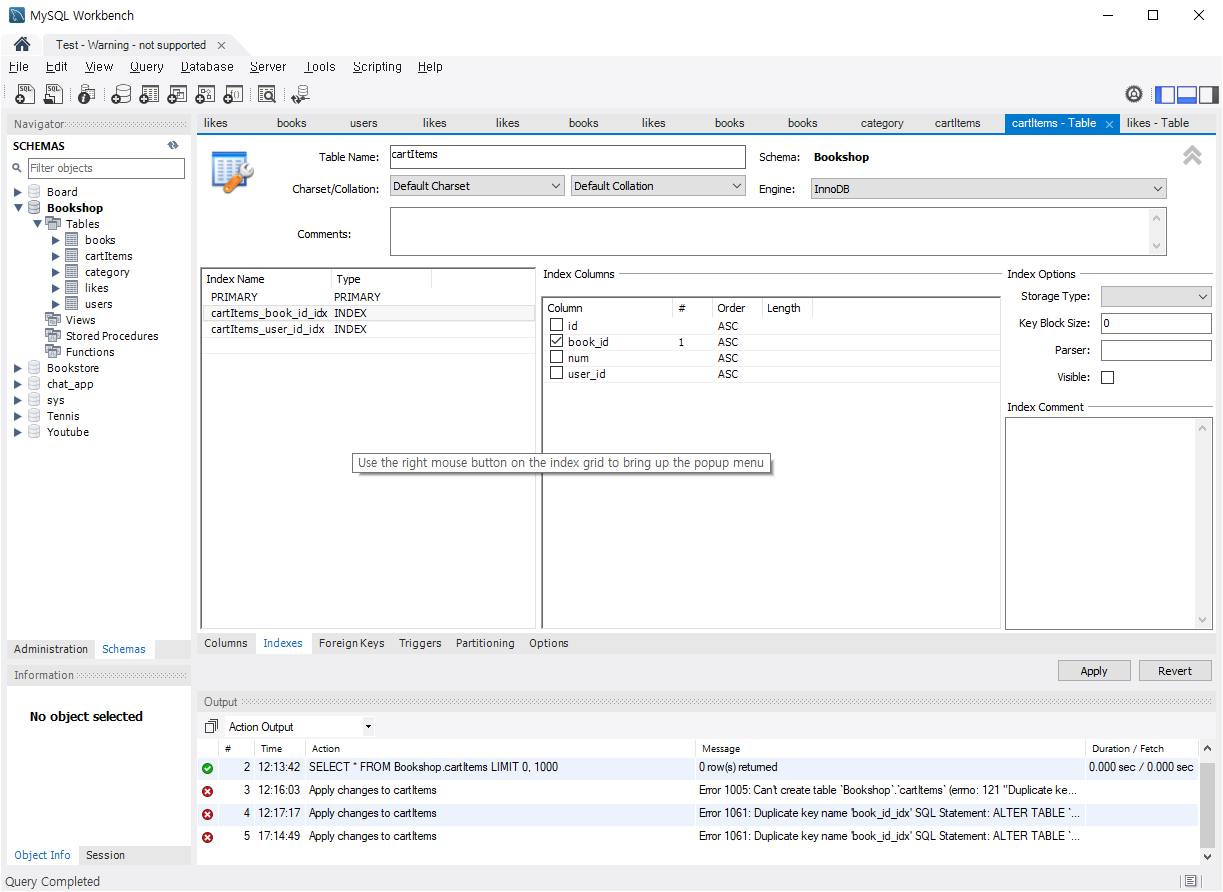Switch to the Columns tab
1223x892 pixels.
(x=226, y=643)
